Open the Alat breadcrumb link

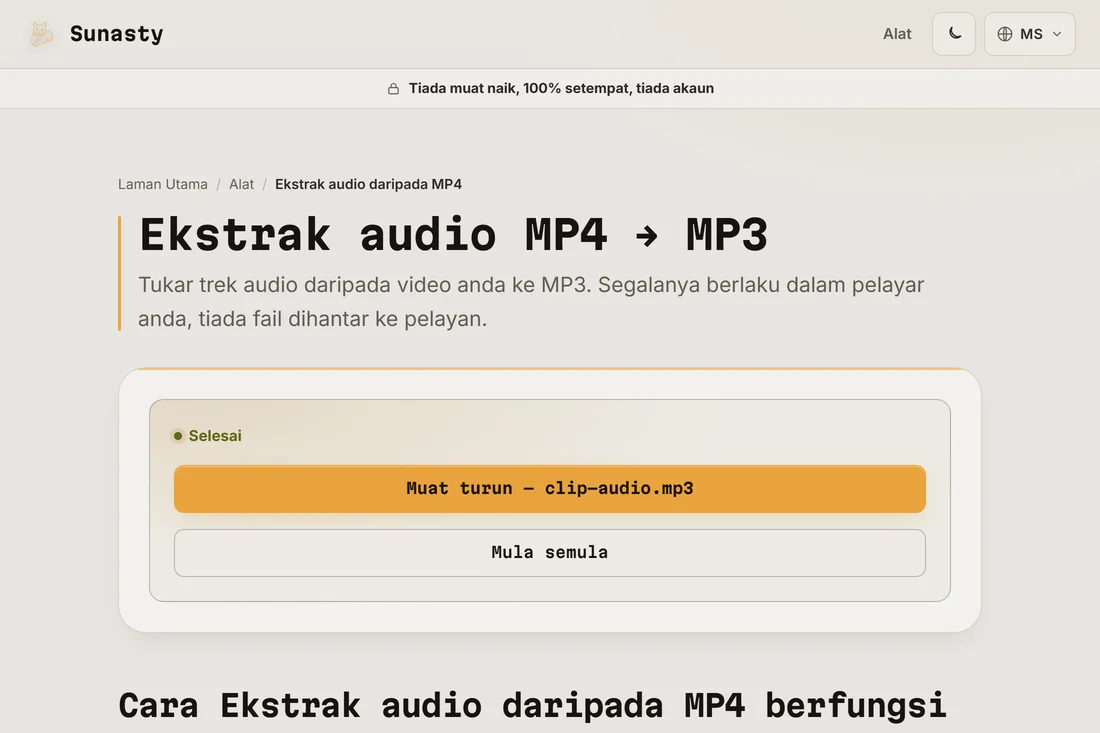241,184
